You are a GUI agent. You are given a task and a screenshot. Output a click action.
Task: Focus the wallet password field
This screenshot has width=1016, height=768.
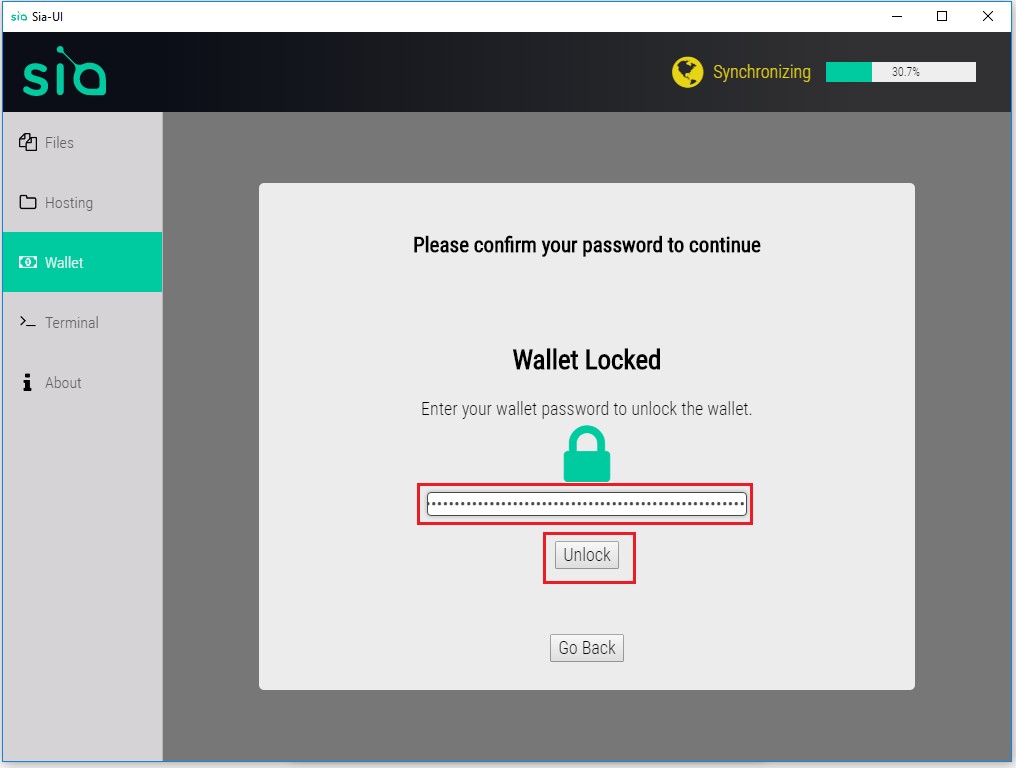(586, 504)
